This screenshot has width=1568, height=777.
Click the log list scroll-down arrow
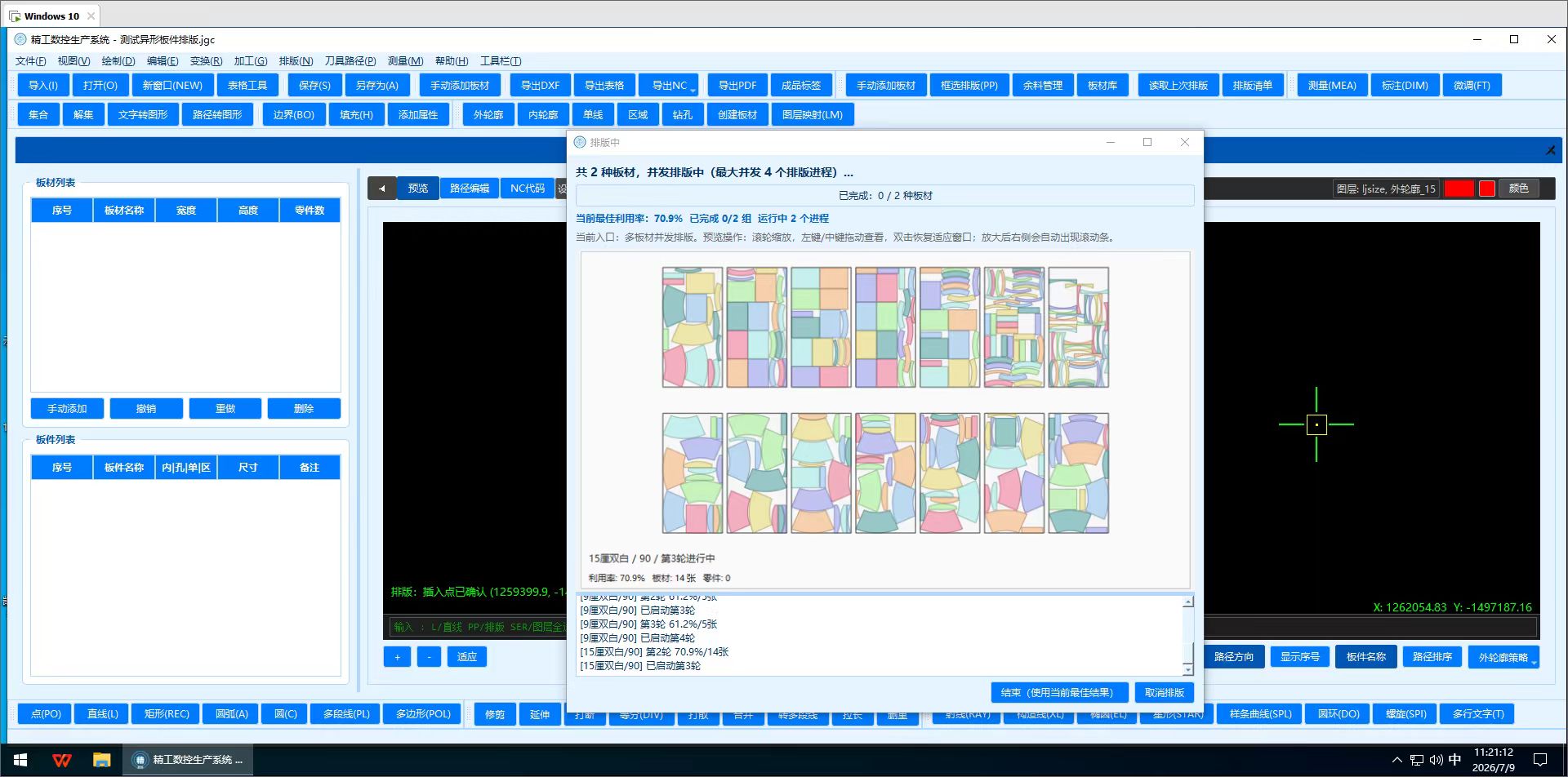click(1188, 669)
